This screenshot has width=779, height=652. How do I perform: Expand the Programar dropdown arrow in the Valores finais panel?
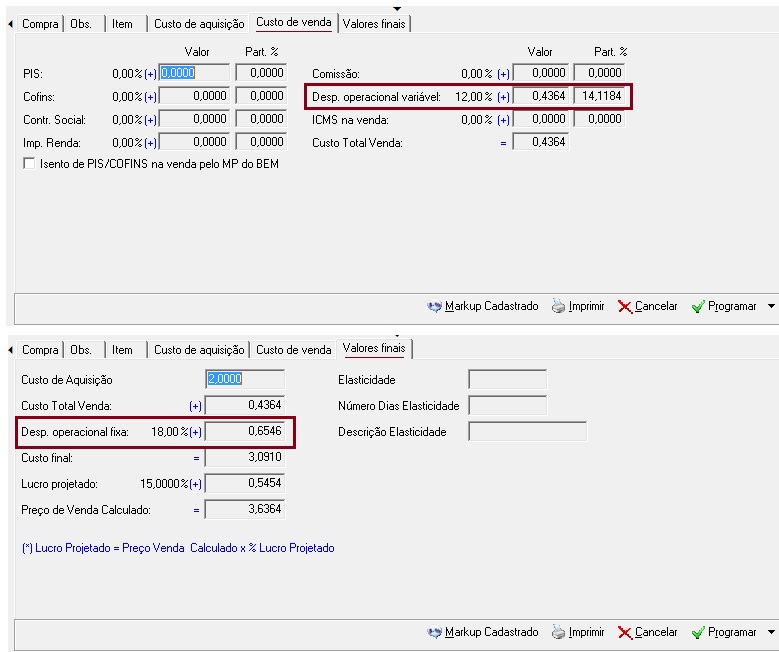click(x=771, y=632)
